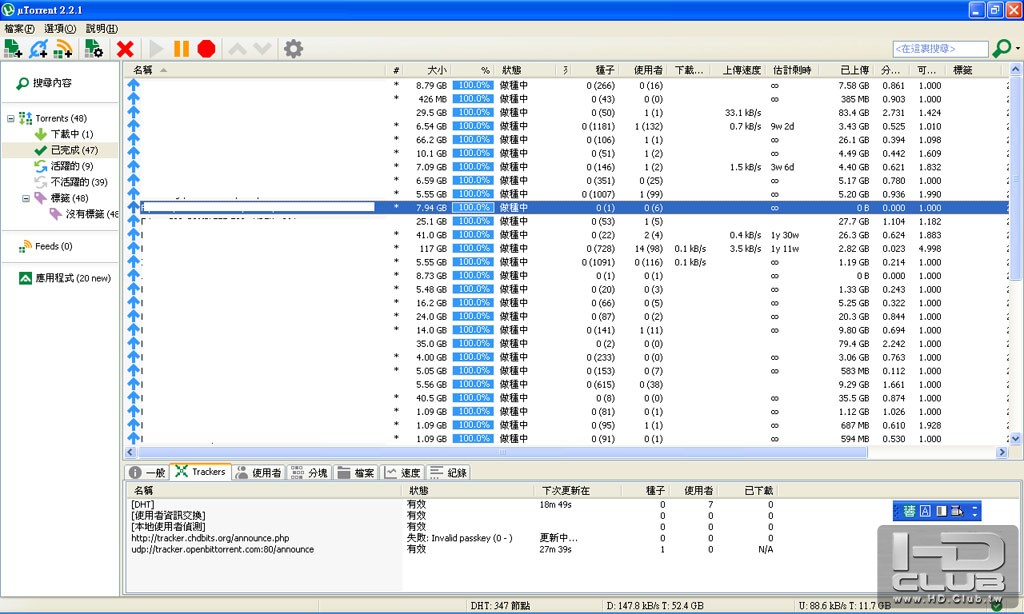Select 下載中 (1) category

[72, 134]
